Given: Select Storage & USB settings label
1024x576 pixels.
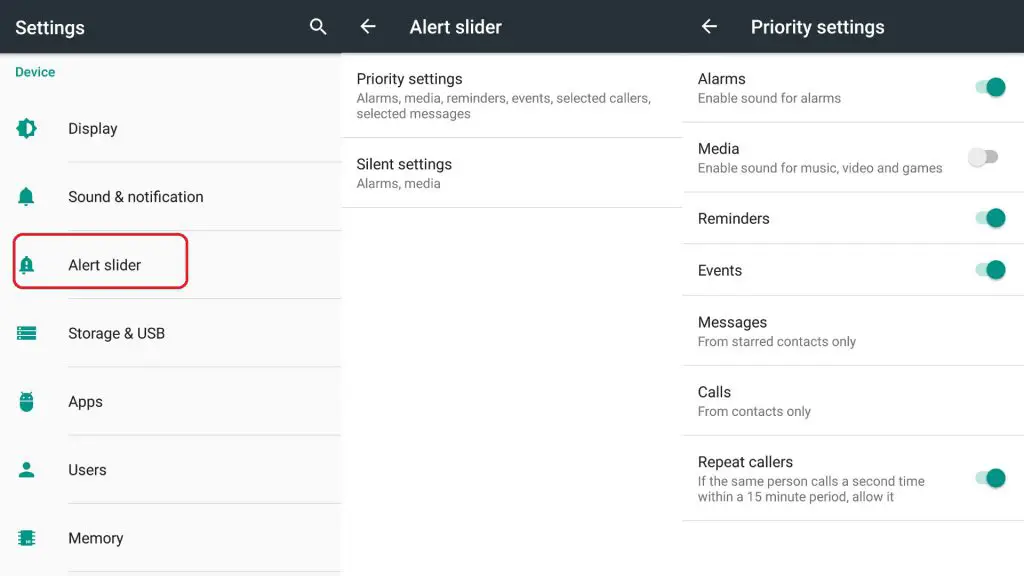Looking at the screenshot, I should click(x=116, y=333).
